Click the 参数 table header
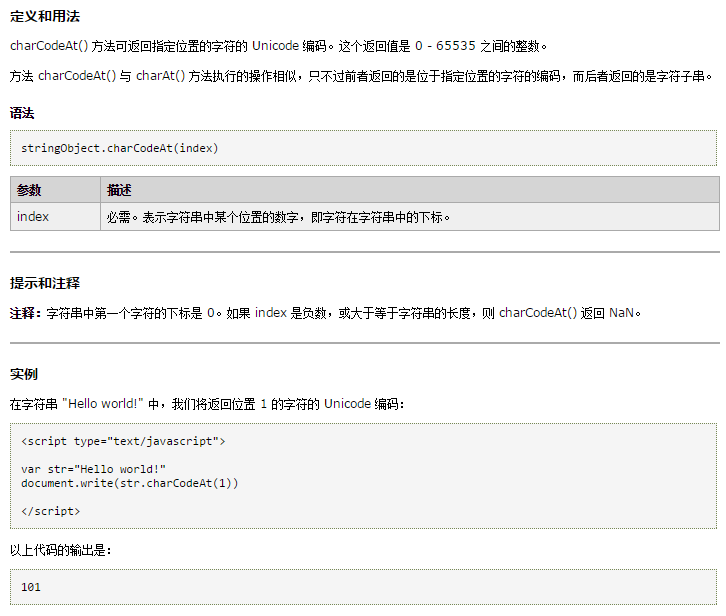Viewport: 726px width, 616px height. click(56, 190)
